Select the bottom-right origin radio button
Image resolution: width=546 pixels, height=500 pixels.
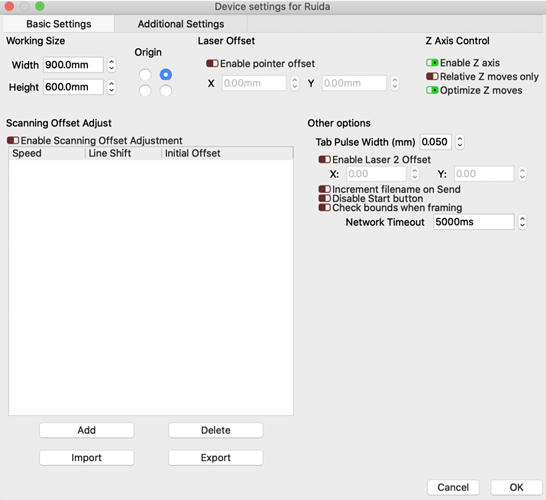pyautogui.click(x=166, y=91)
